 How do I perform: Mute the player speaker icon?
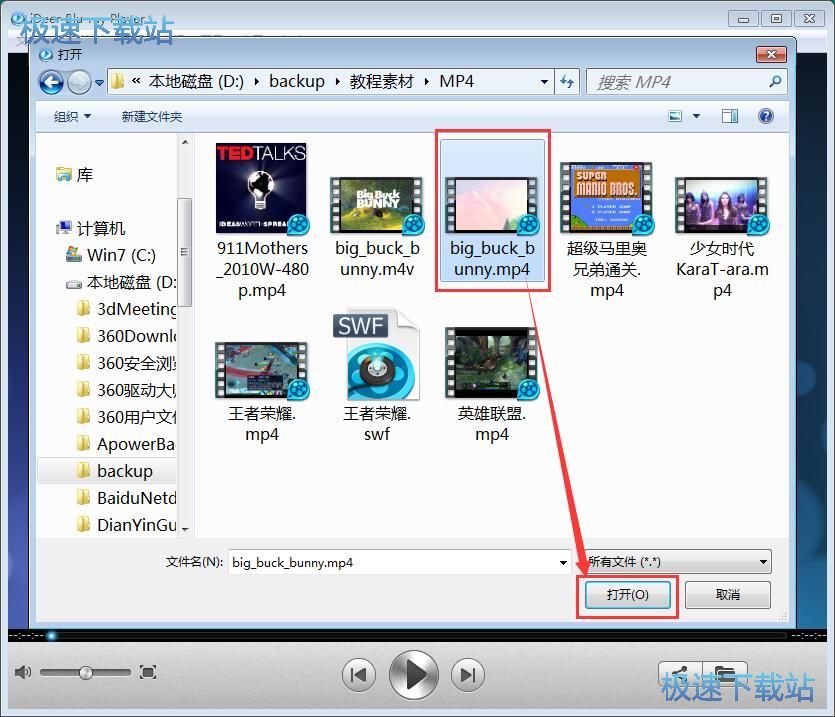point(22,672)
